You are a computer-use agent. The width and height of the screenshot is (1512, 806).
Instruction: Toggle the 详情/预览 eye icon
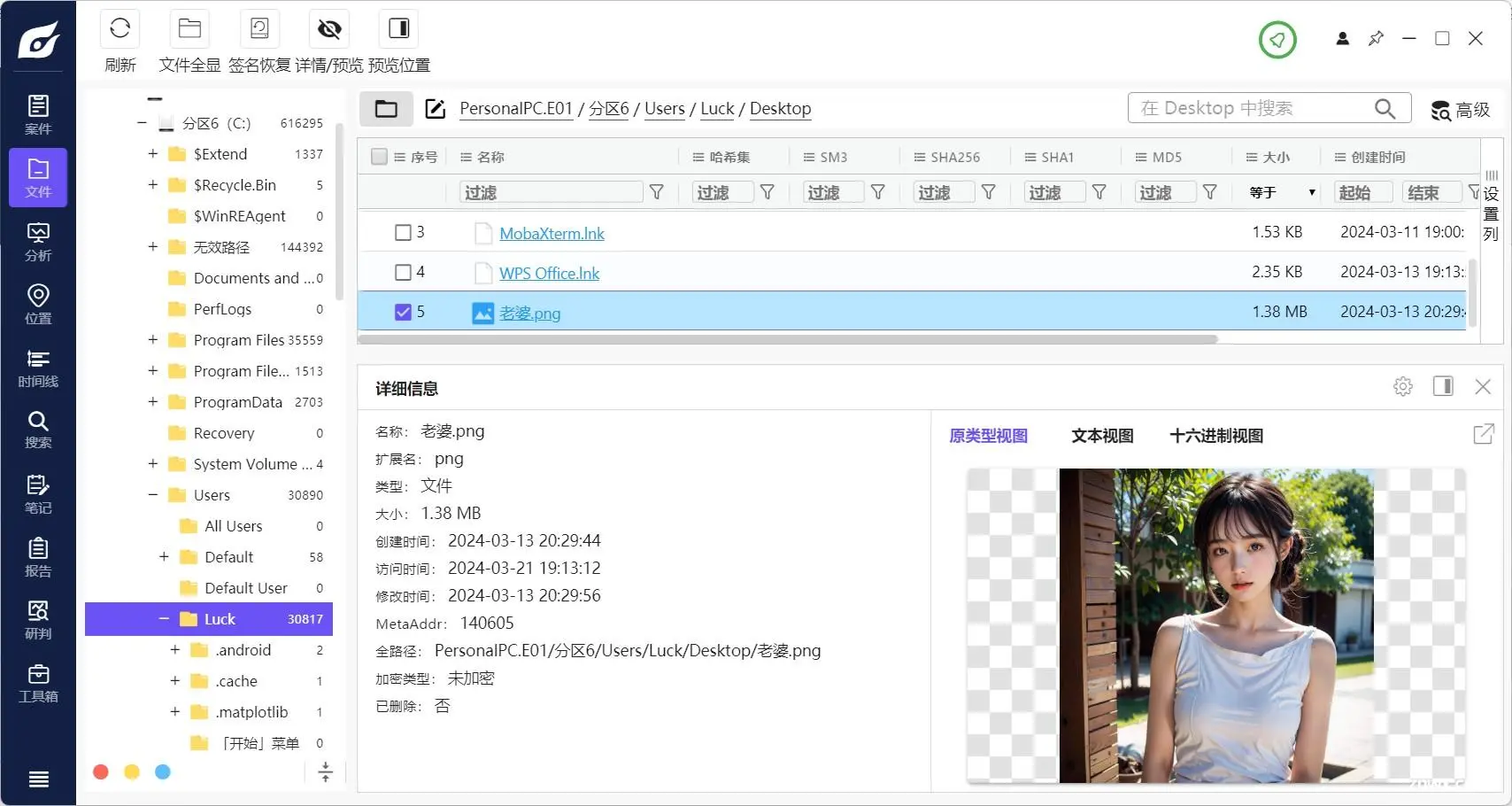(x=329, y=29)
